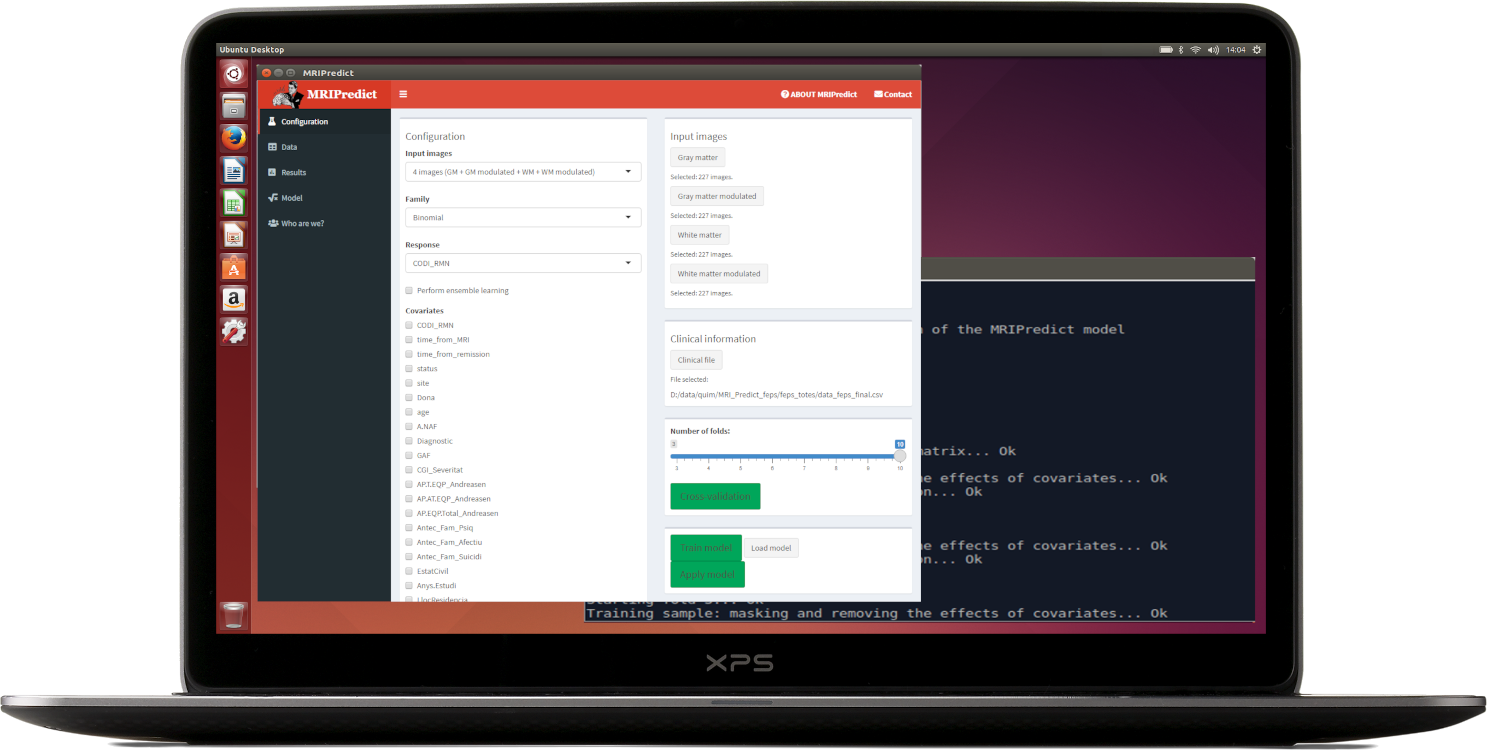Image resolution: width=1487 pixels, height=750 pixels.
Task: Open the Response dropdown showing CODI_RMN
Action: 523,263
